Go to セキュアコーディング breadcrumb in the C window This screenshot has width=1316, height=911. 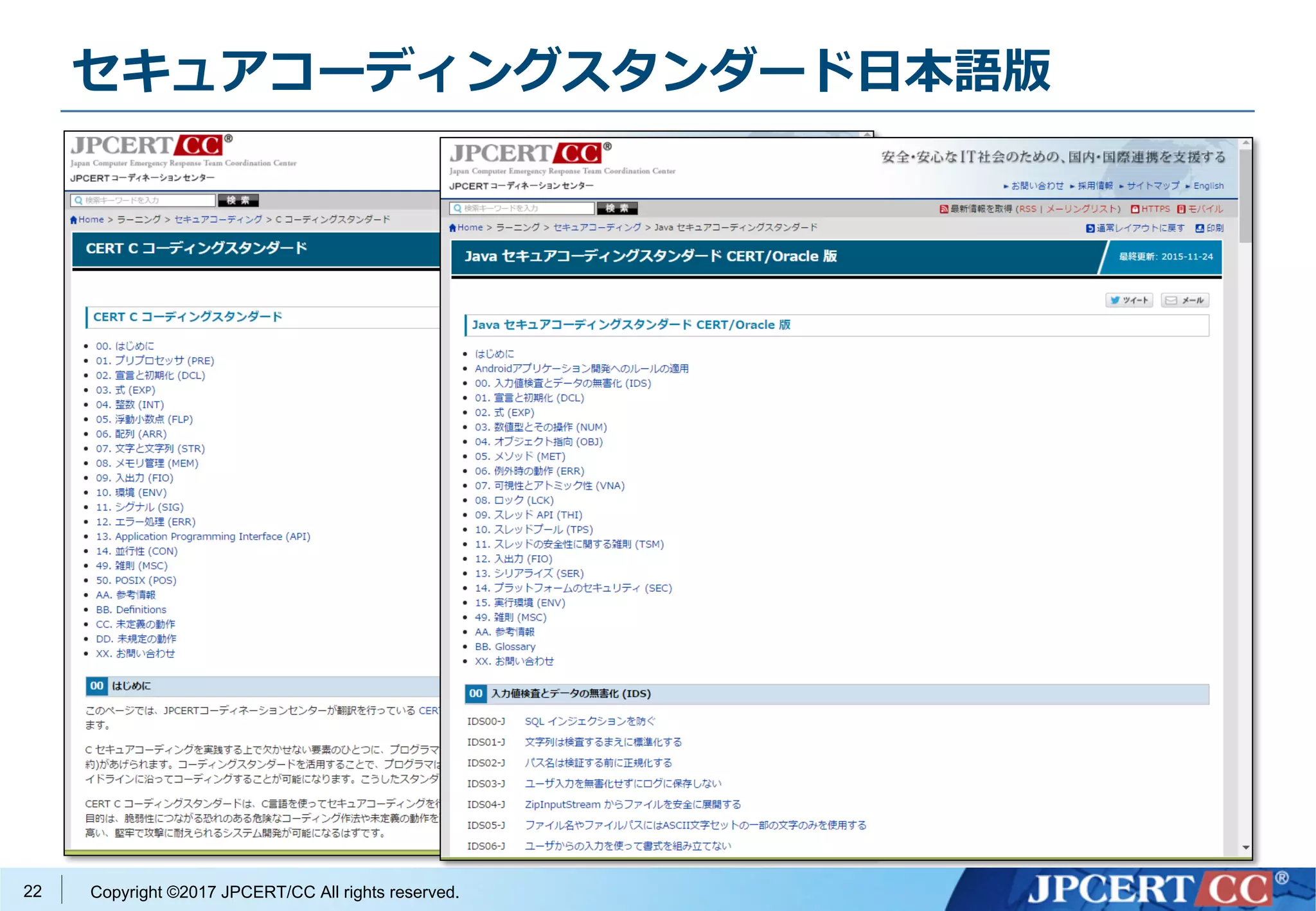pyautogui.click(x=218, y=220)
